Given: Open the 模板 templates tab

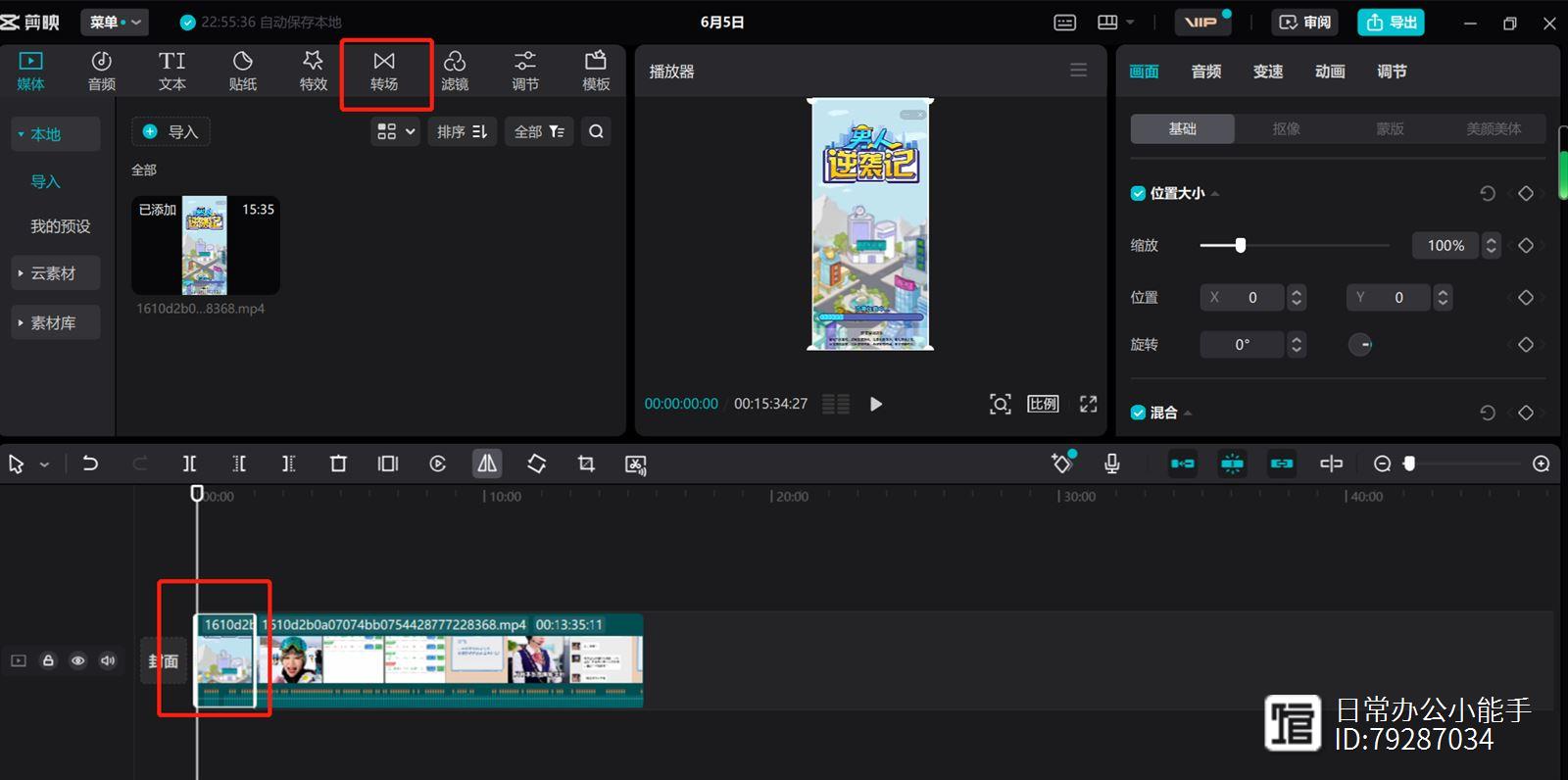Looking at the screenshot, I should pos(596,72).
